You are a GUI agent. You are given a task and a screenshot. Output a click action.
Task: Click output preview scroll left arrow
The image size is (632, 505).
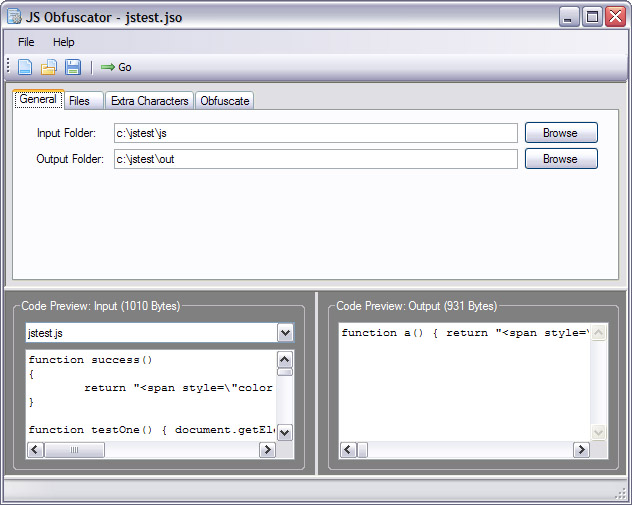(x=348, y=450)
